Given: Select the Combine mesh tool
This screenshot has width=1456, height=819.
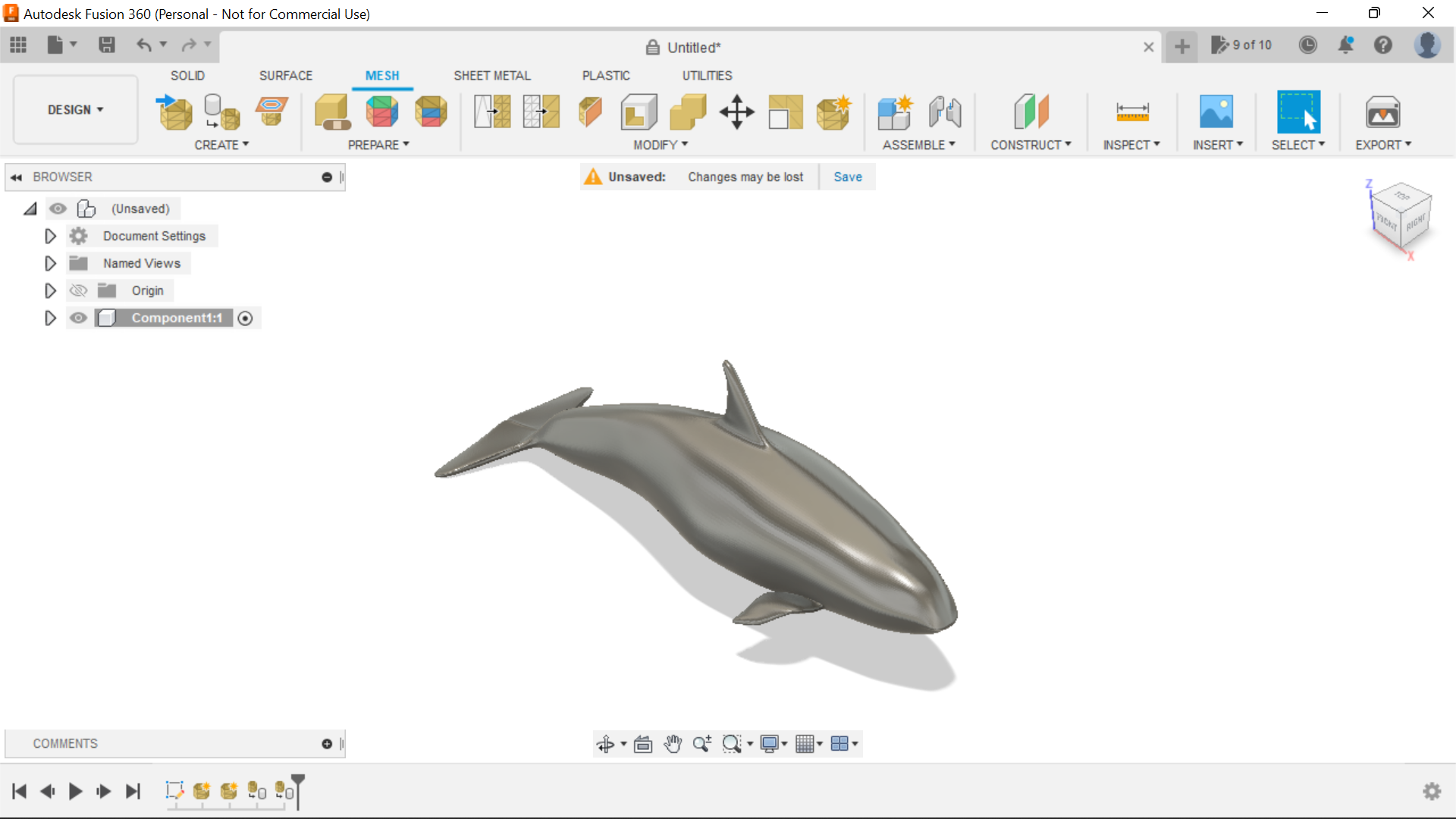Looking at the screenshot, I should tap(688, 111).
